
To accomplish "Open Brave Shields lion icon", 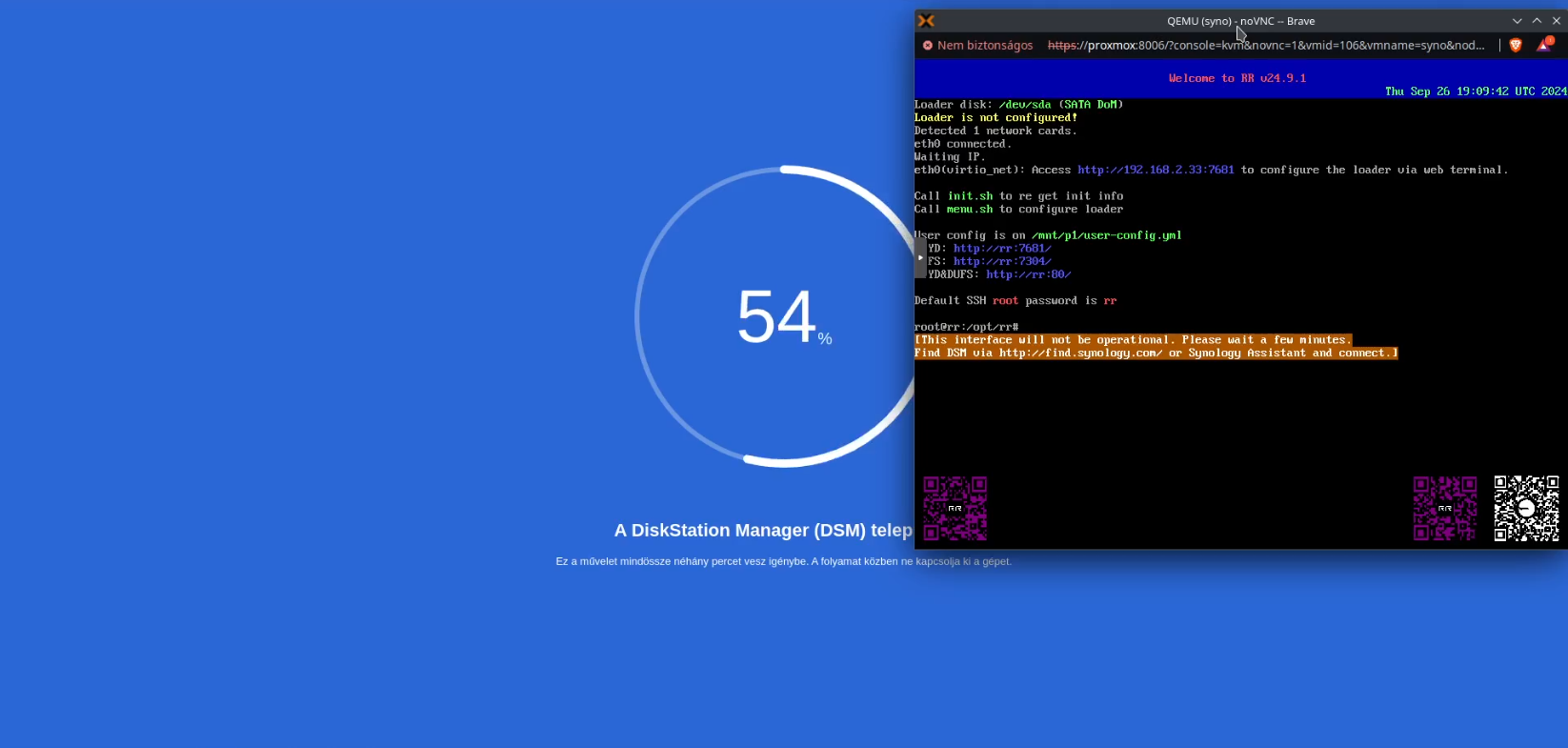I will pos(1516,45).
